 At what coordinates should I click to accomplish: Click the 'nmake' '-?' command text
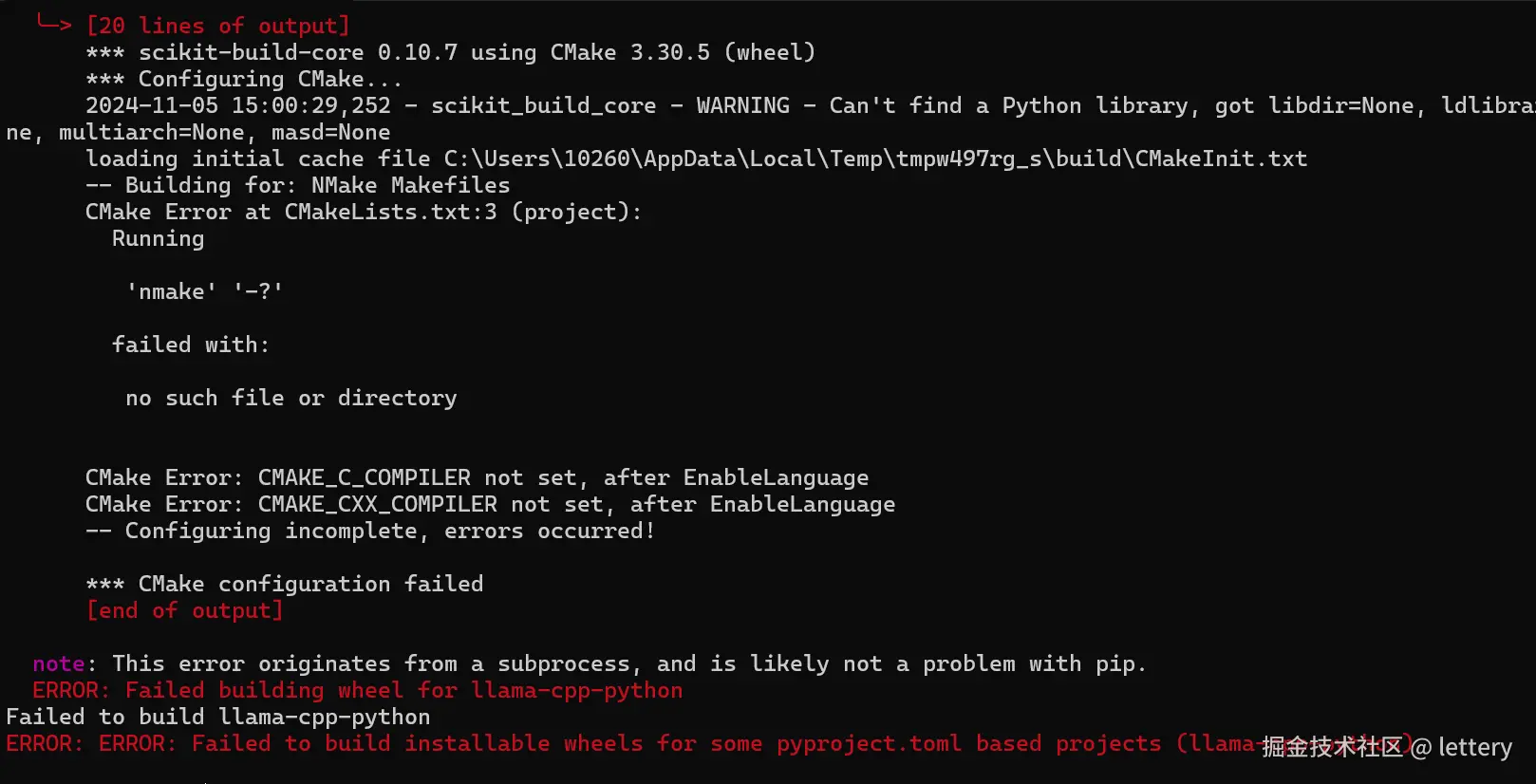pyautogui.click(x=204, y=291)
